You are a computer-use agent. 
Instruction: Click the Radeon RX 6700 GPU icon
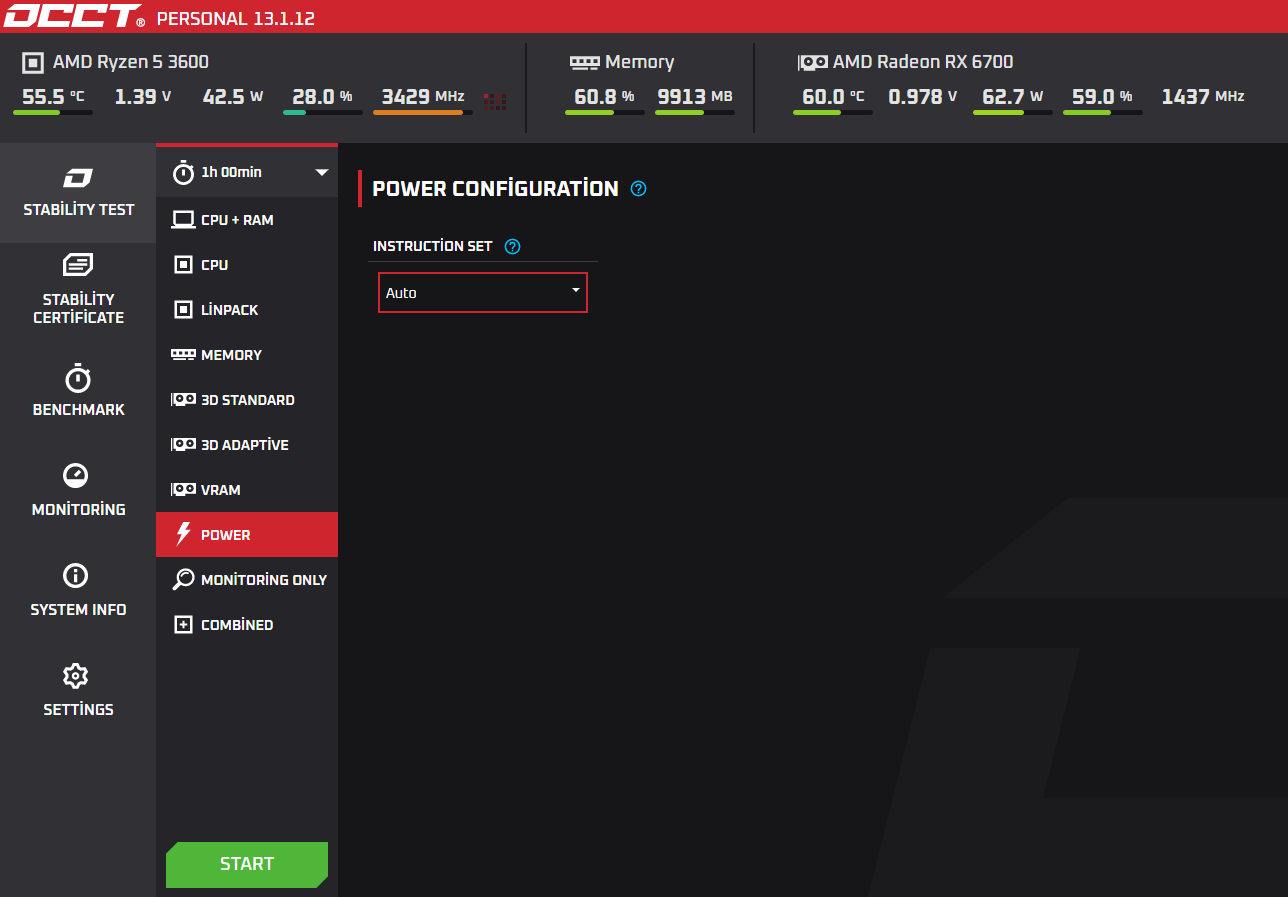(x=812, y=62)
